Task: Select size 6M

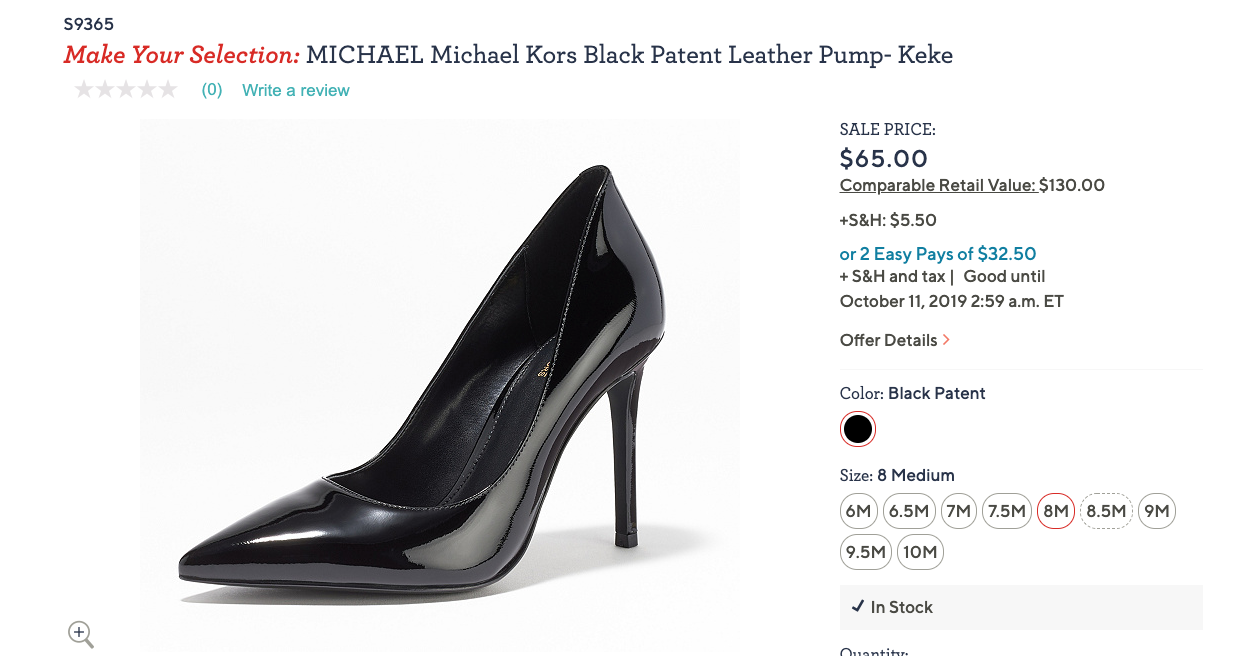Action: pyautogui.click(x=858, y=511)
